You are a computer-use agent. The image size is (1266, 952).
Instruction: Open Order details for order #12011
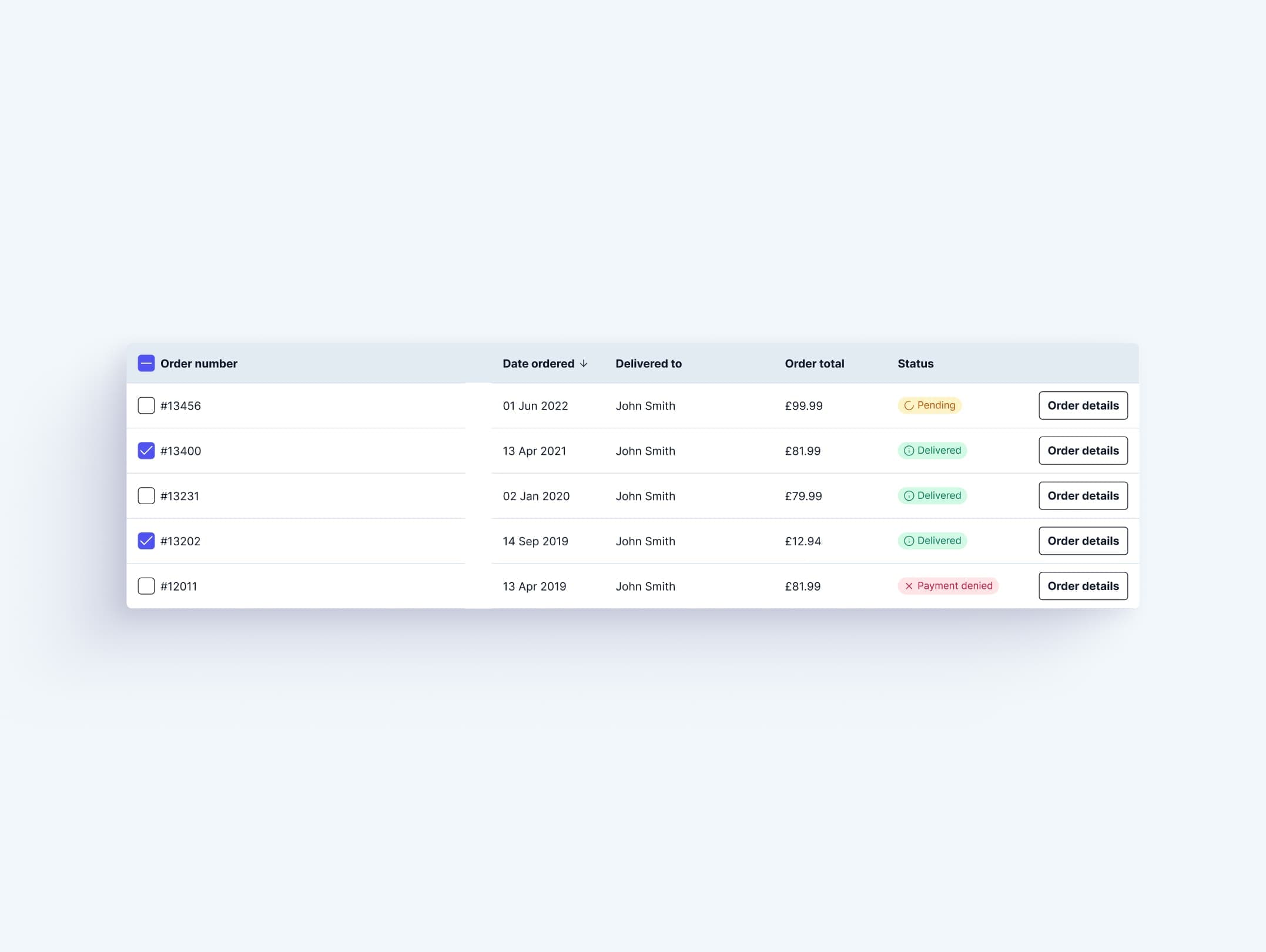pos(1083,586)
